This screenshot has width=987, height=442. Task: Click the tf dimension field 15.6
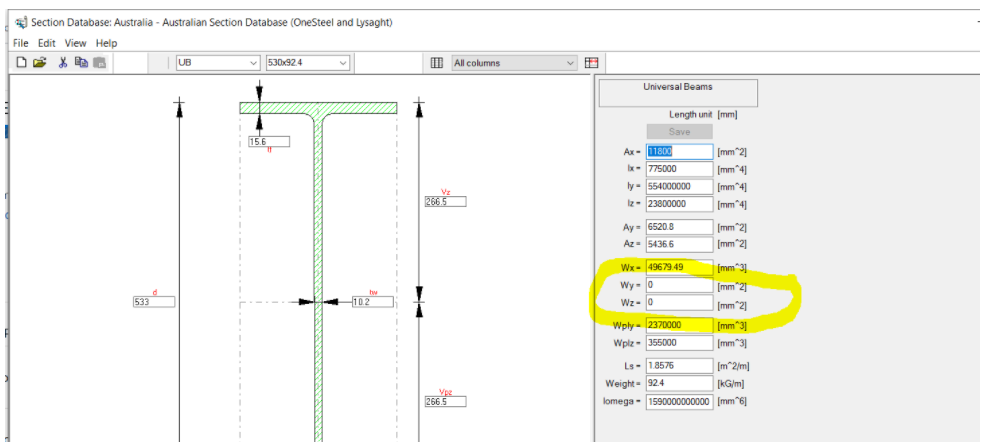tap(269, 142)
